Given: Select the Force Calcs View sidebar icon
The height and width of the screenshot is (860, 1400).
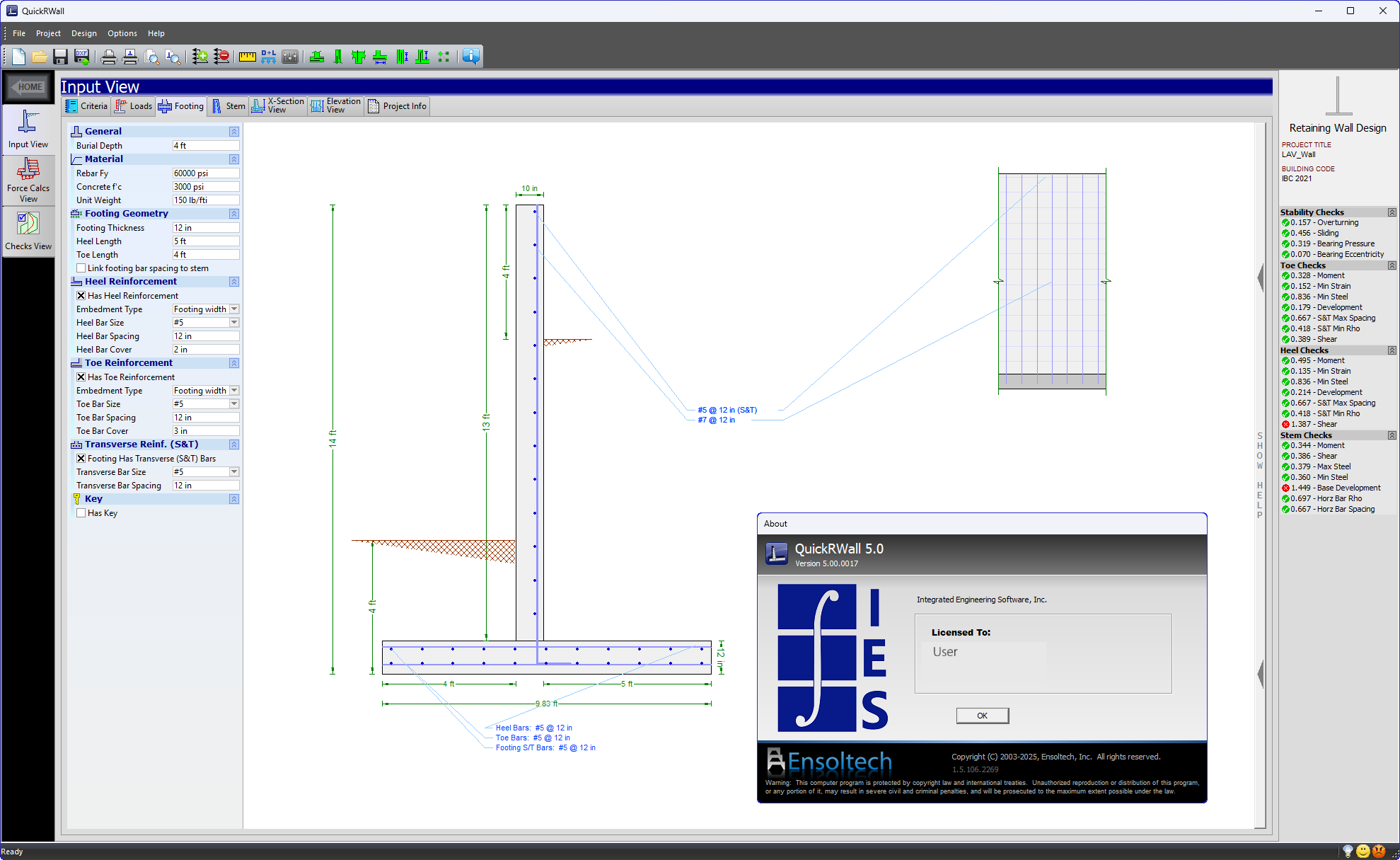Looking at the screenshot, I should [28, 178].
